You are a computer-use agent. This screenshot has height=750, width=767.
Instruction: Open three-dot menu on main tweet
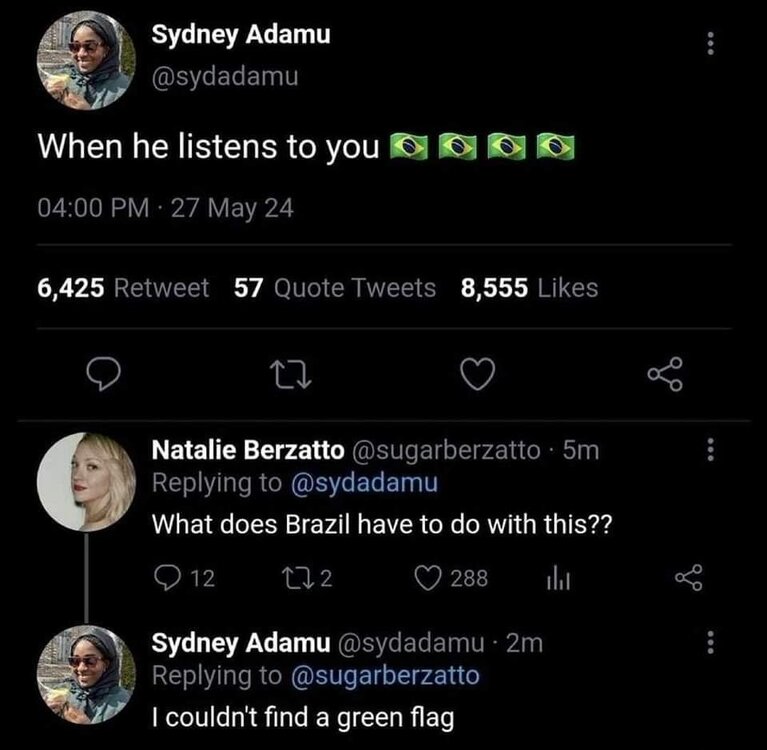pyautogui.click(x=711, y=44)
